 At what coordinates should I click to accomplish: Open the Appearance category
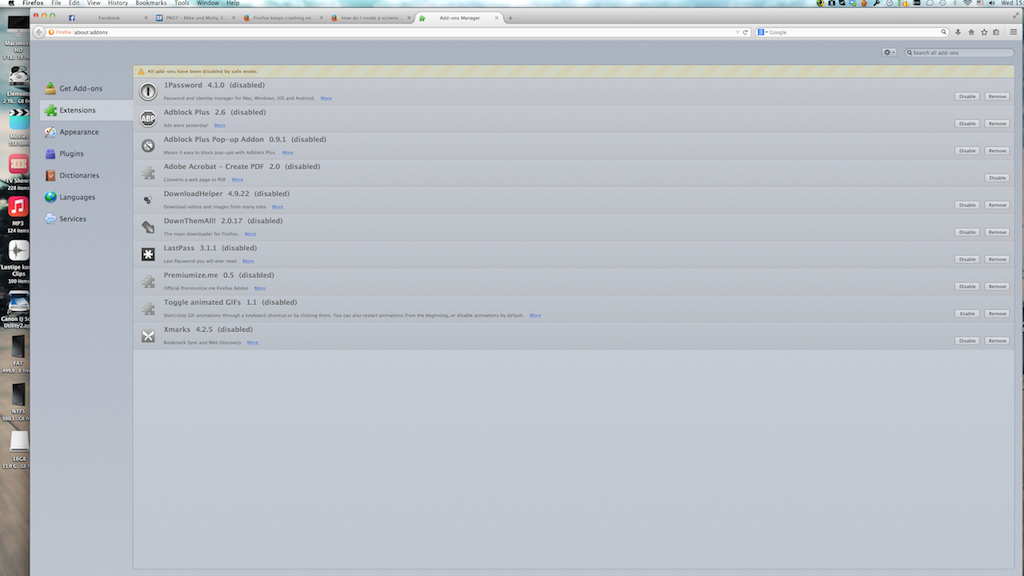(x=86, y=132)
